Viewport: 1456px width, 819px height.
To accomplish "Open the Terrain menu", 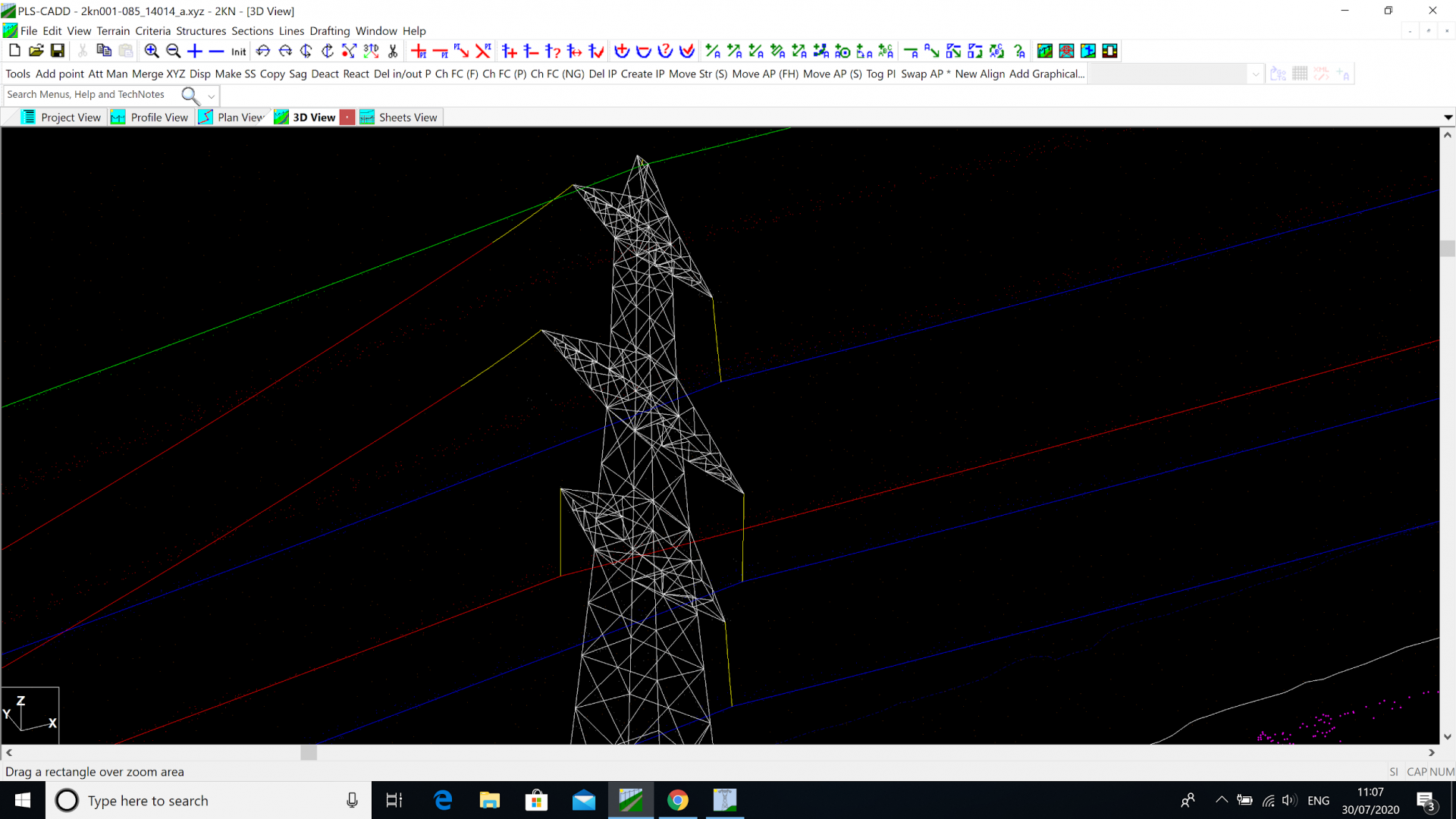I will click(x=113, y=31).
